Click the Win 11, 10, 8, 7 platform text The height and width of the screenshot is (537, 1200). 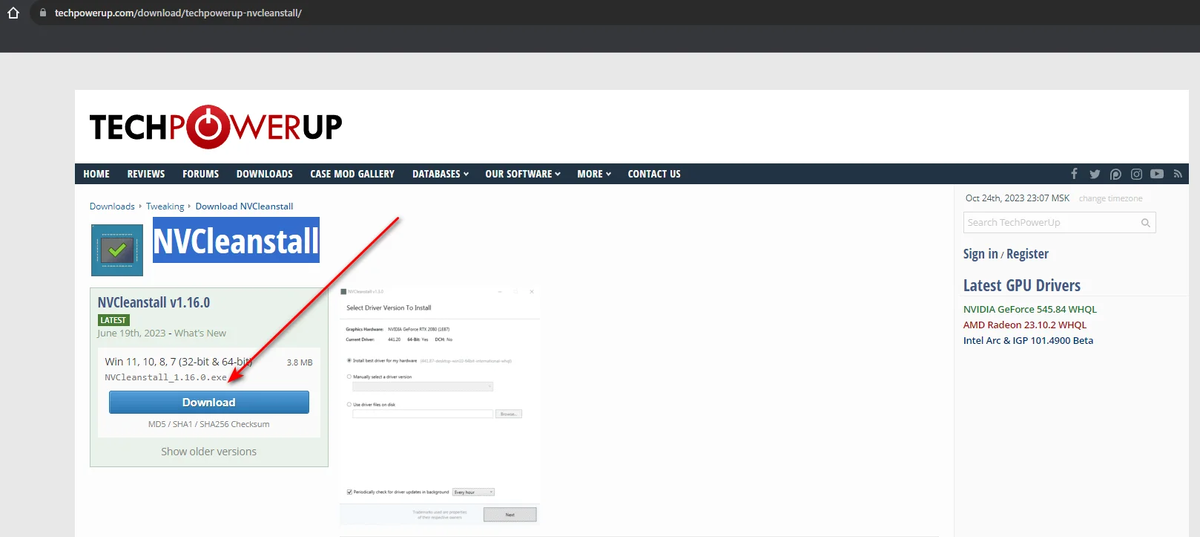178,361
